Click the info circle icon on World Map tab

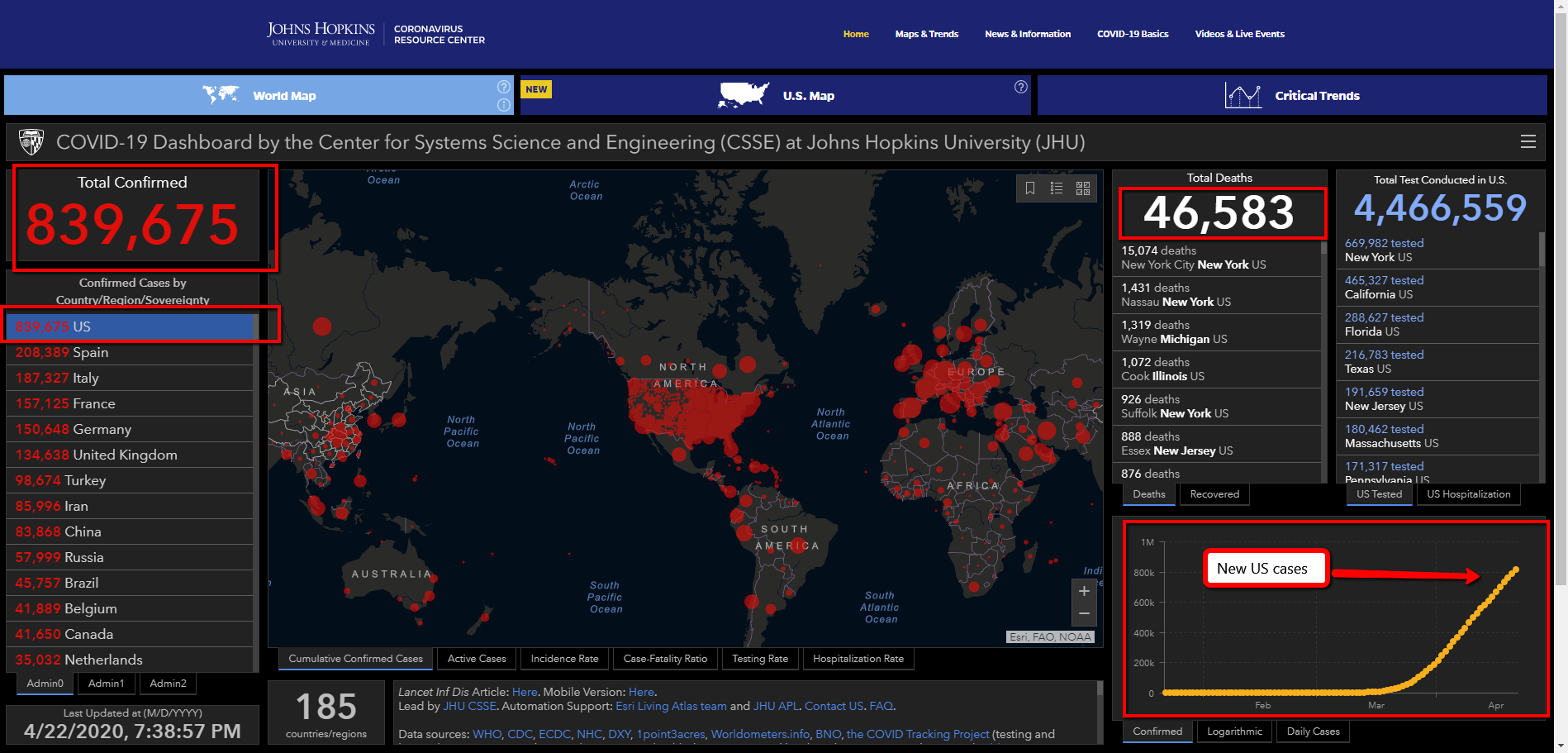tap(503, 105)
